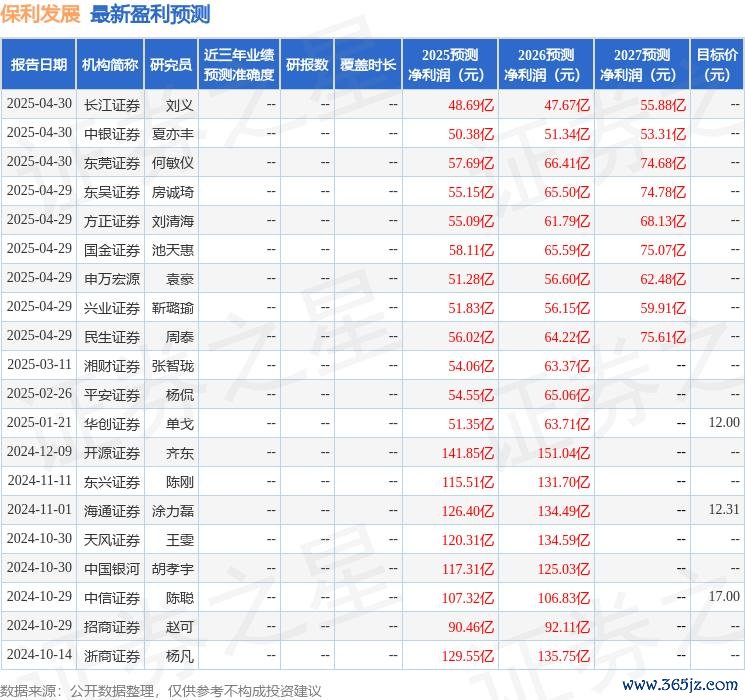Click analyst name 张智珑

pos(173,366)
